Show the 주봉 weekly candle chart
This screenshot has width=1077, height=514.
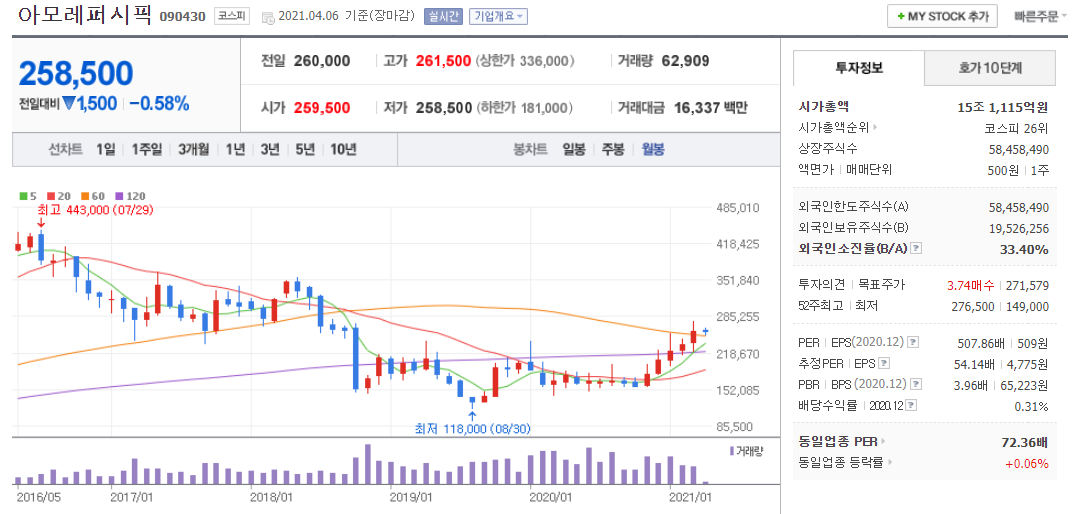click(x=613, y=149)
